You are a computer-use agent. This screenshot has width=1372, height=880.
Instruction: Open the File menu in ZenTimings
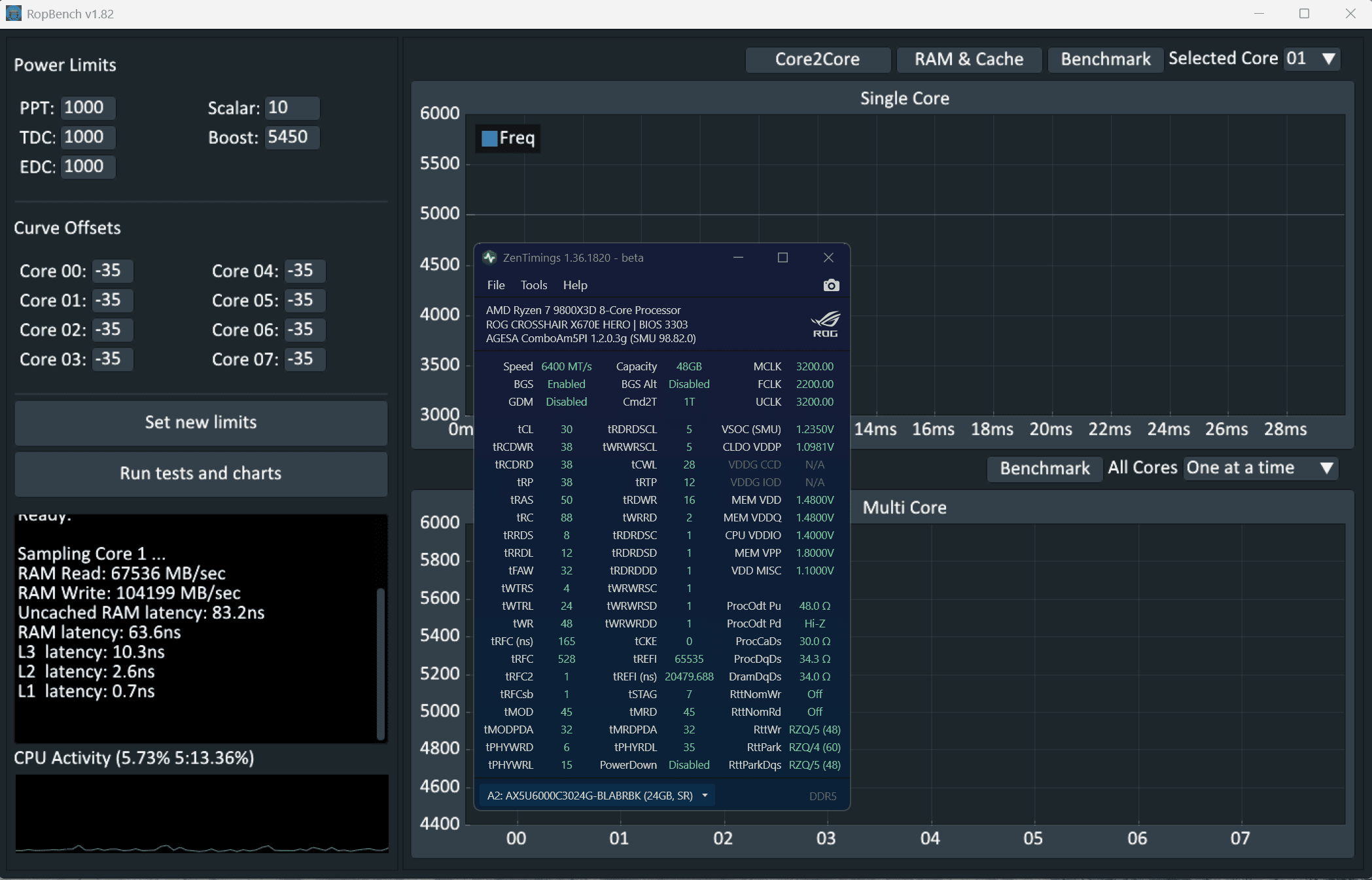point(495,285)
